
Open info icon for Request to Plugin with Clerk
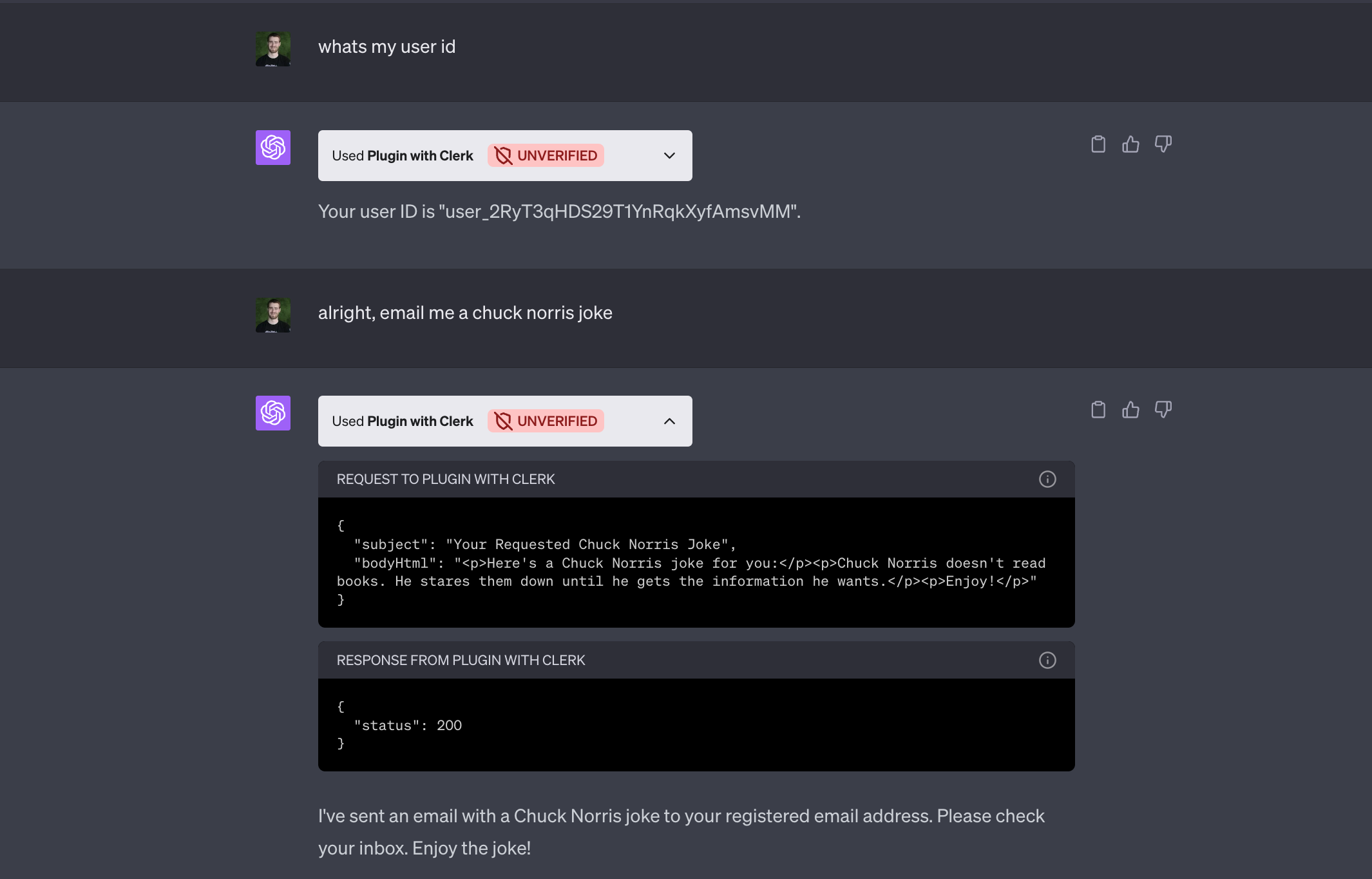coord(1047,479)
